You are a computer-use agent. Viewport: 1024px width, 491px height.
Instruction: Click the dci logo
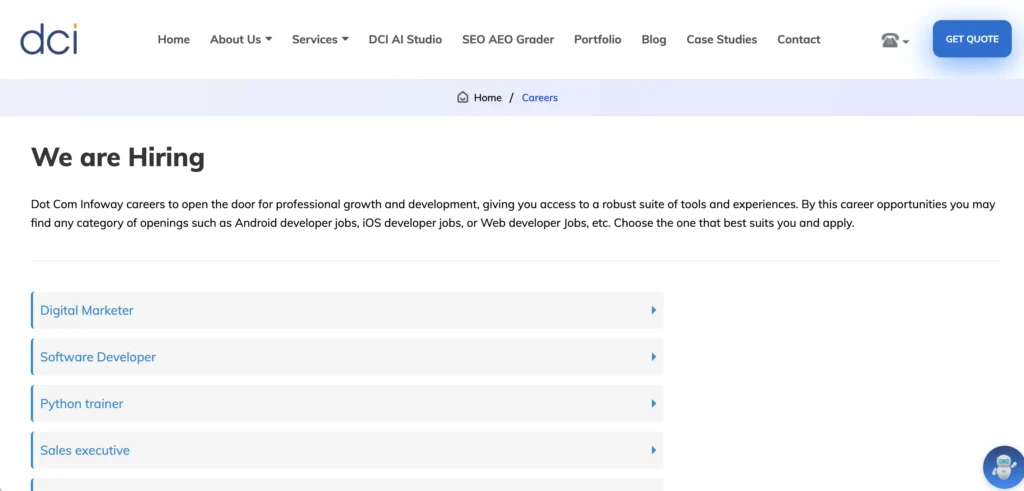[49, 39]
